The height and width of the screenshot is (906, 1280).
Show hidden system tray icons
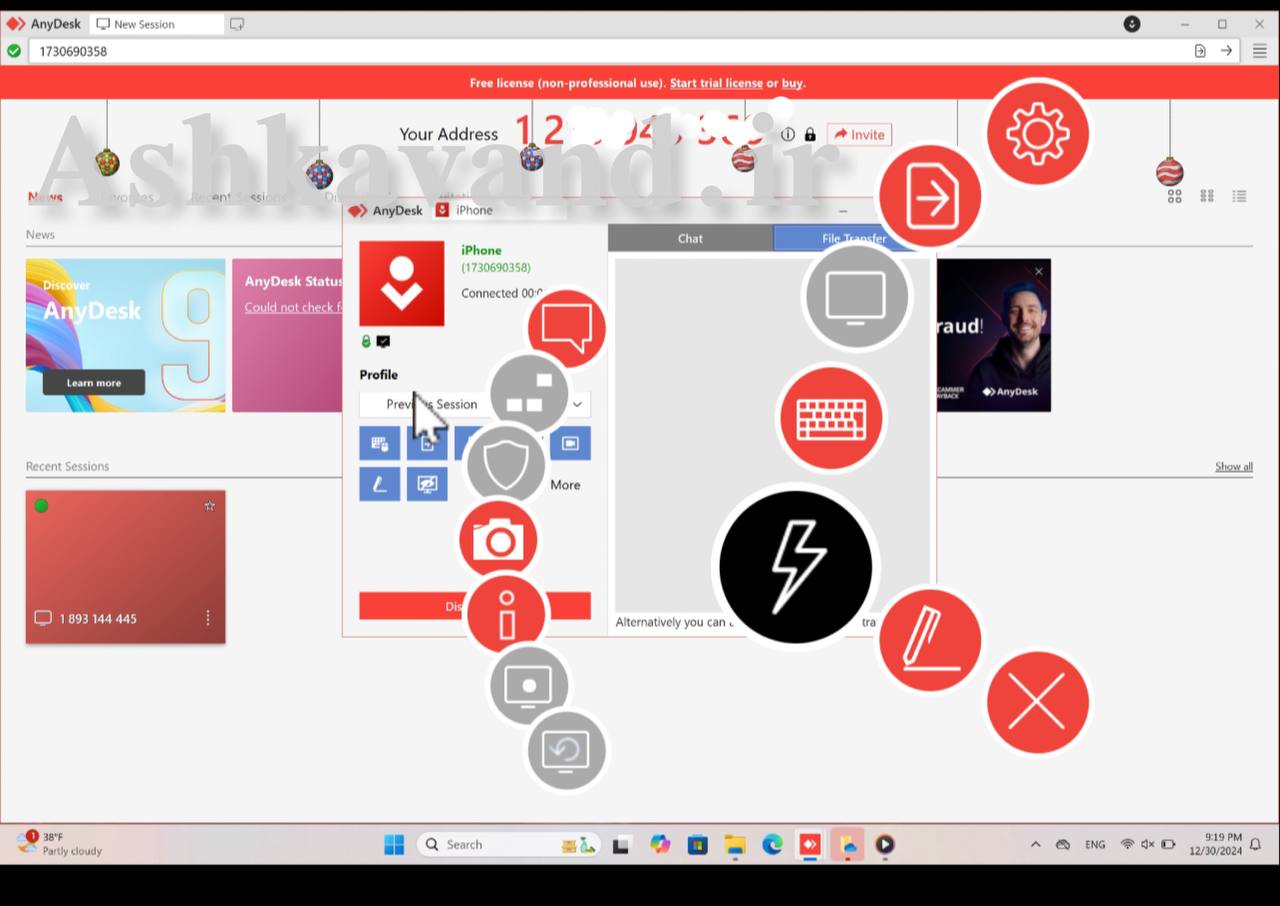coord(1035,845)
